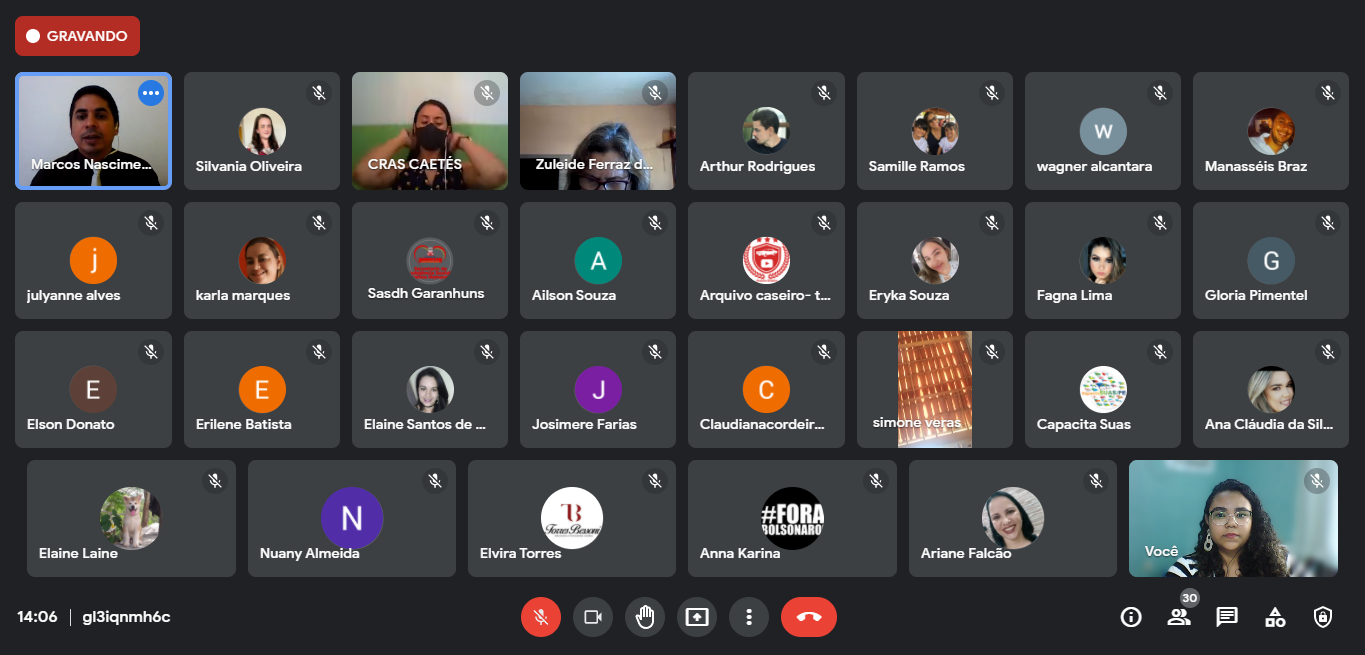Click the Anna Karina participant tile

pos(791,518)
